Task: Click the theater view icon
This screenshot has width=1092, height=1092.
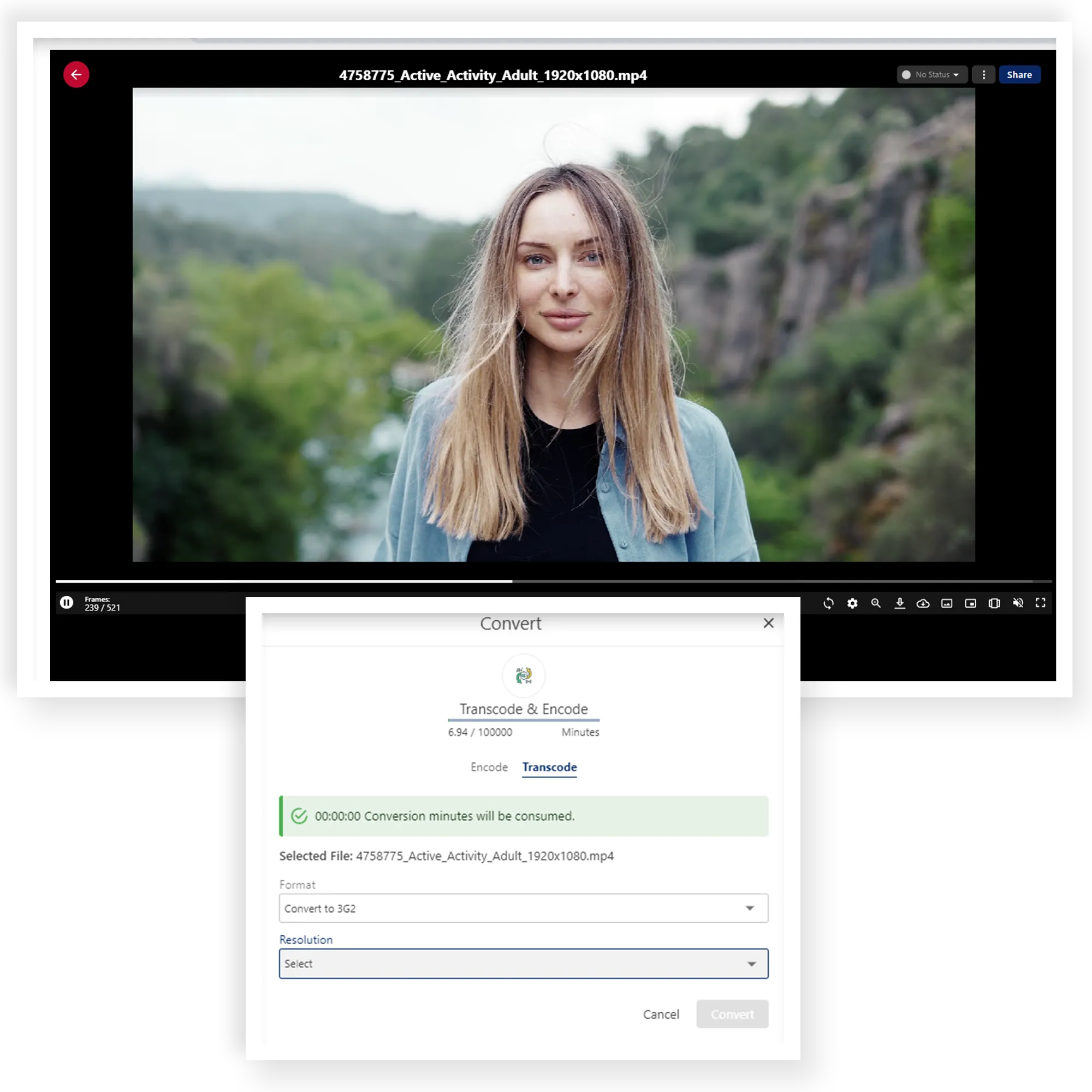Action: pos(994,603)
